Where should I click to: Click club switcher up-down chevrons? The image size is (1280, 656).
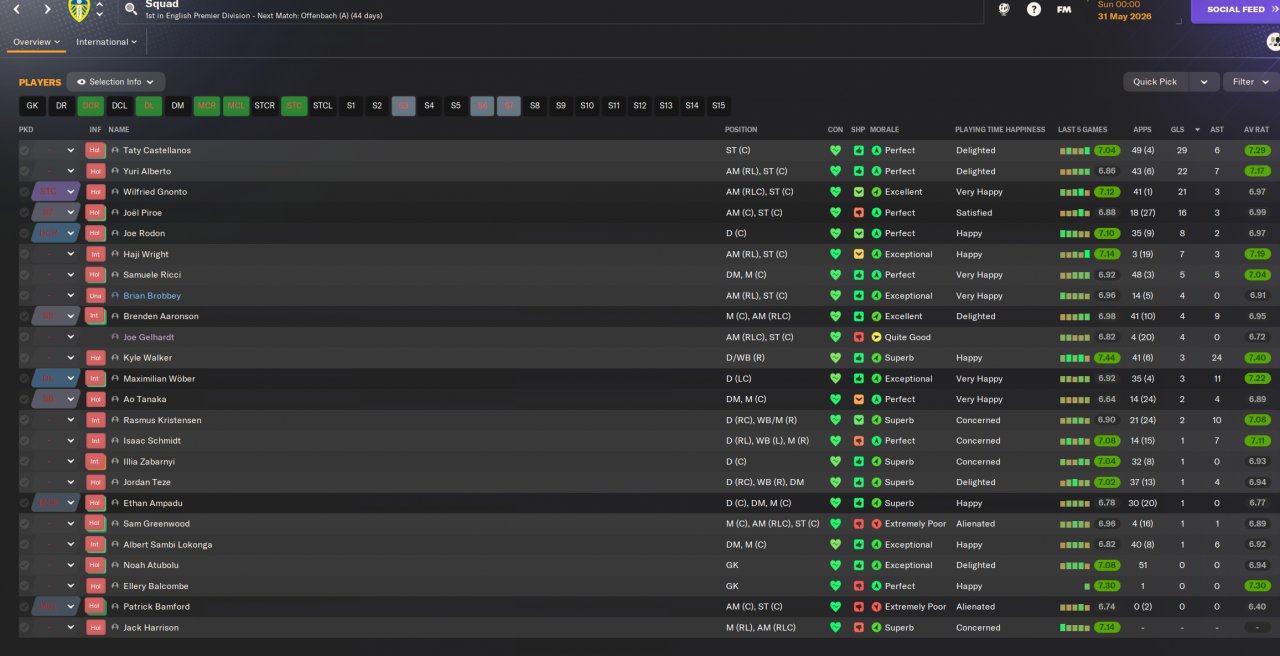(x=99, y=10)
